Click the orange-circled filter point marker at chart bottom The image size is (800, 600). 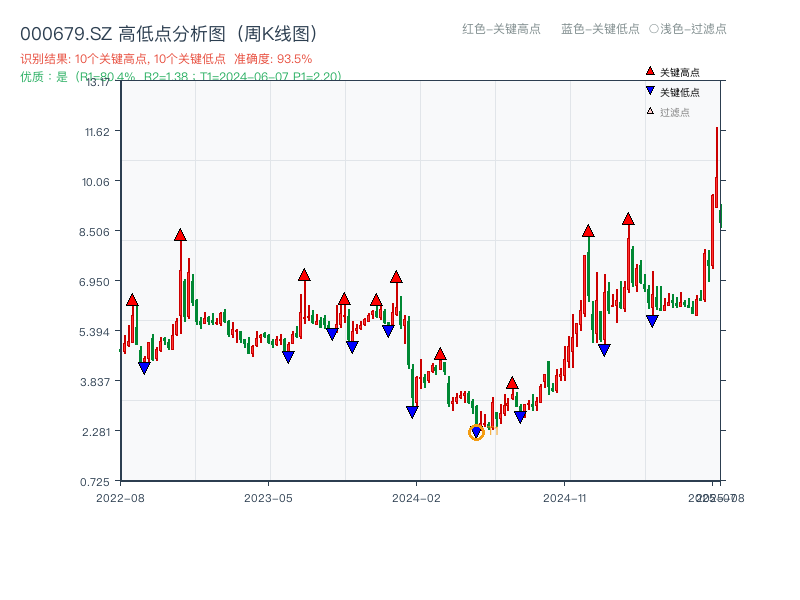(x=477, y=432)
